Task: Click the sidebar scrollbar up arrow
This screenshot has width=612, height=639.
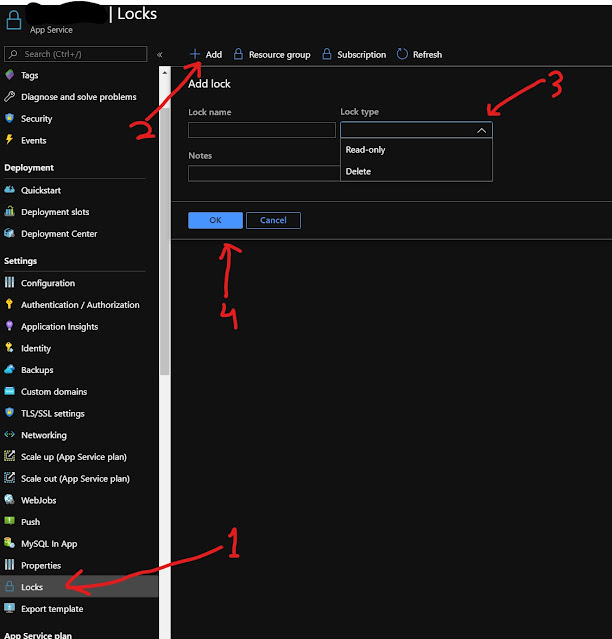Action: click(165, 73)
